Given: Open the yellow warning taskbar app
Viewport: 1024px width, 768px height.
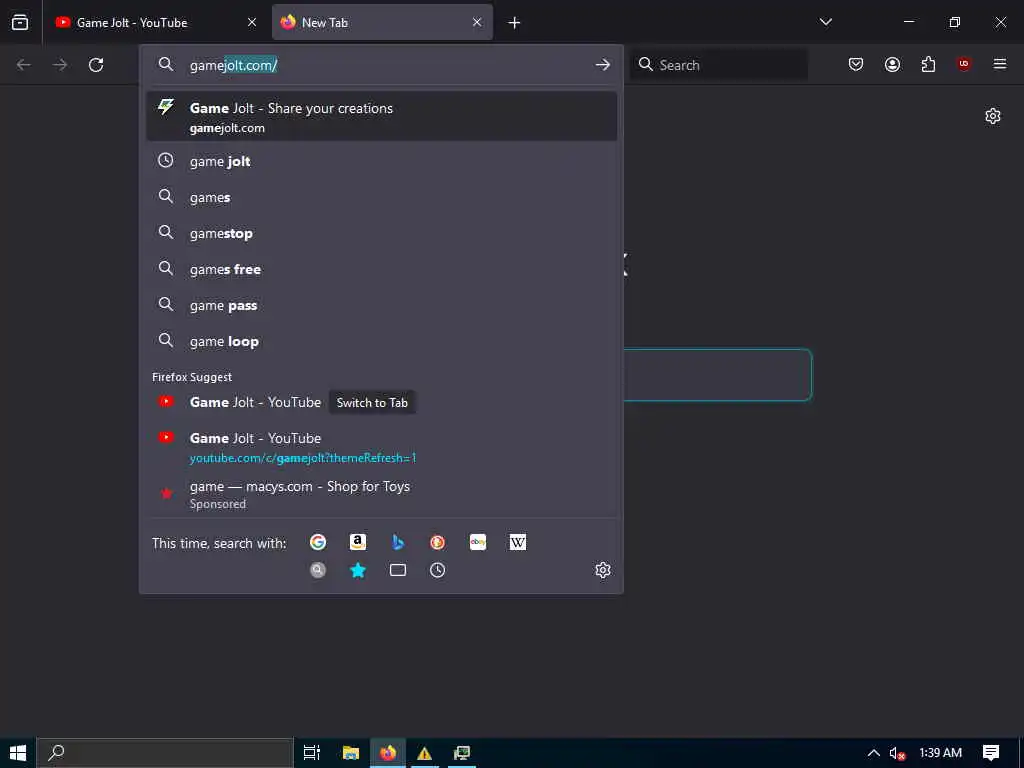Looking at the screenshot, I should [424, 753].
